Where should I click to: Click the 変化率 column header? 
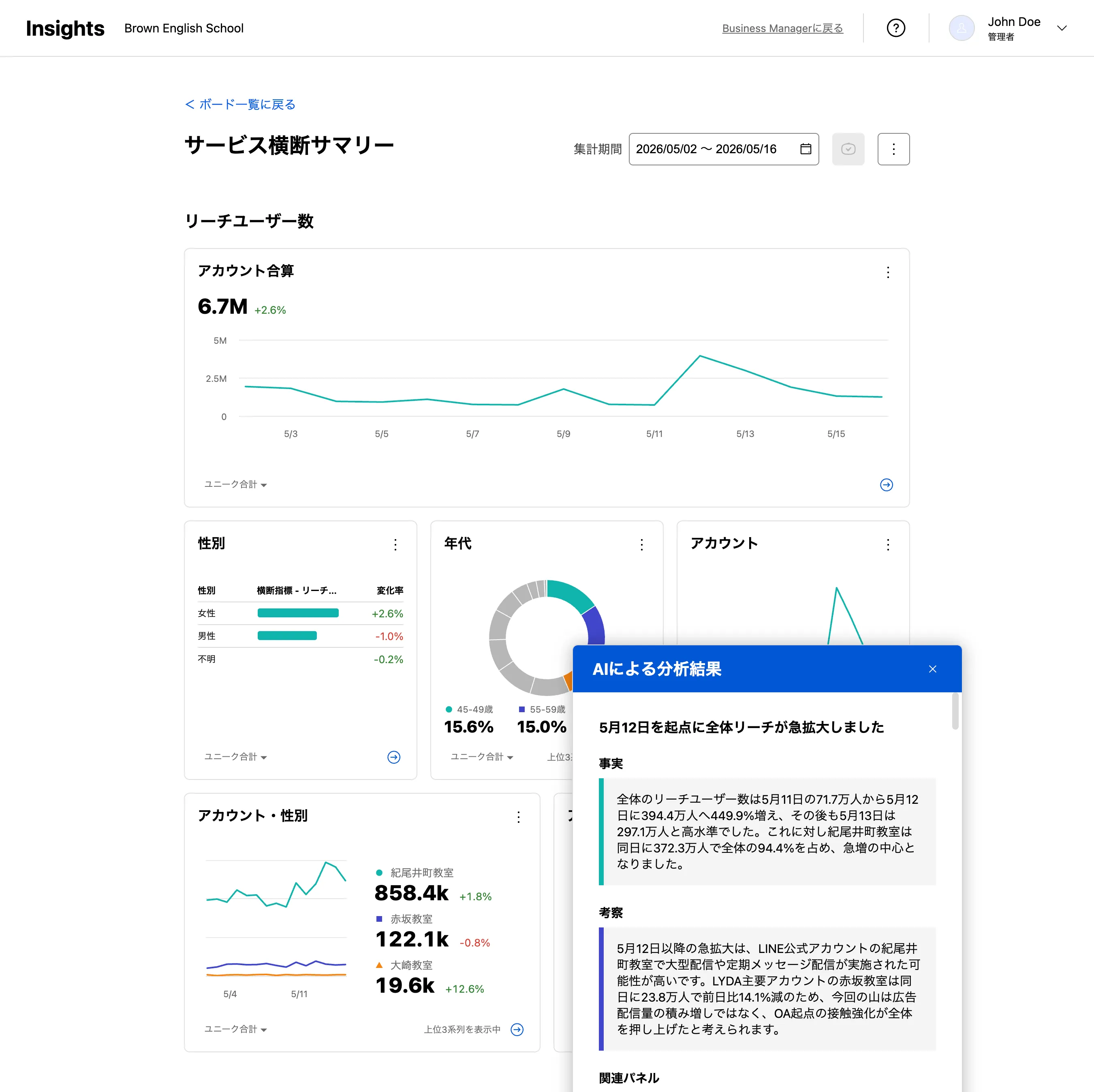click(x=389, y=590)
